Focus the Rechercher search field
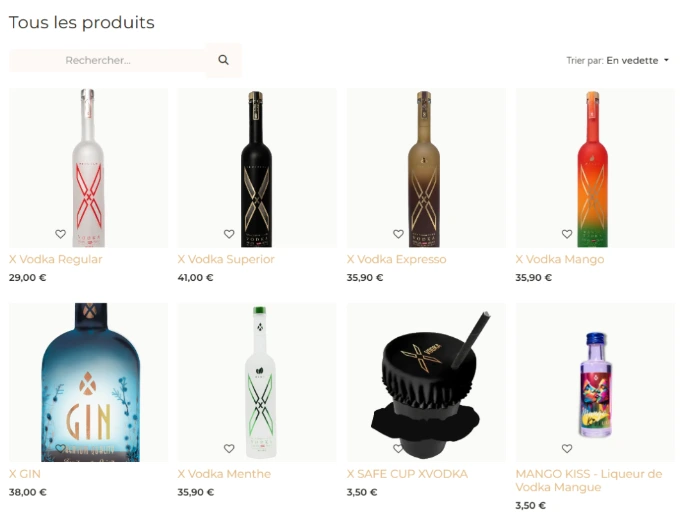Viewport: 690px width, 524px height. [107, 60]
